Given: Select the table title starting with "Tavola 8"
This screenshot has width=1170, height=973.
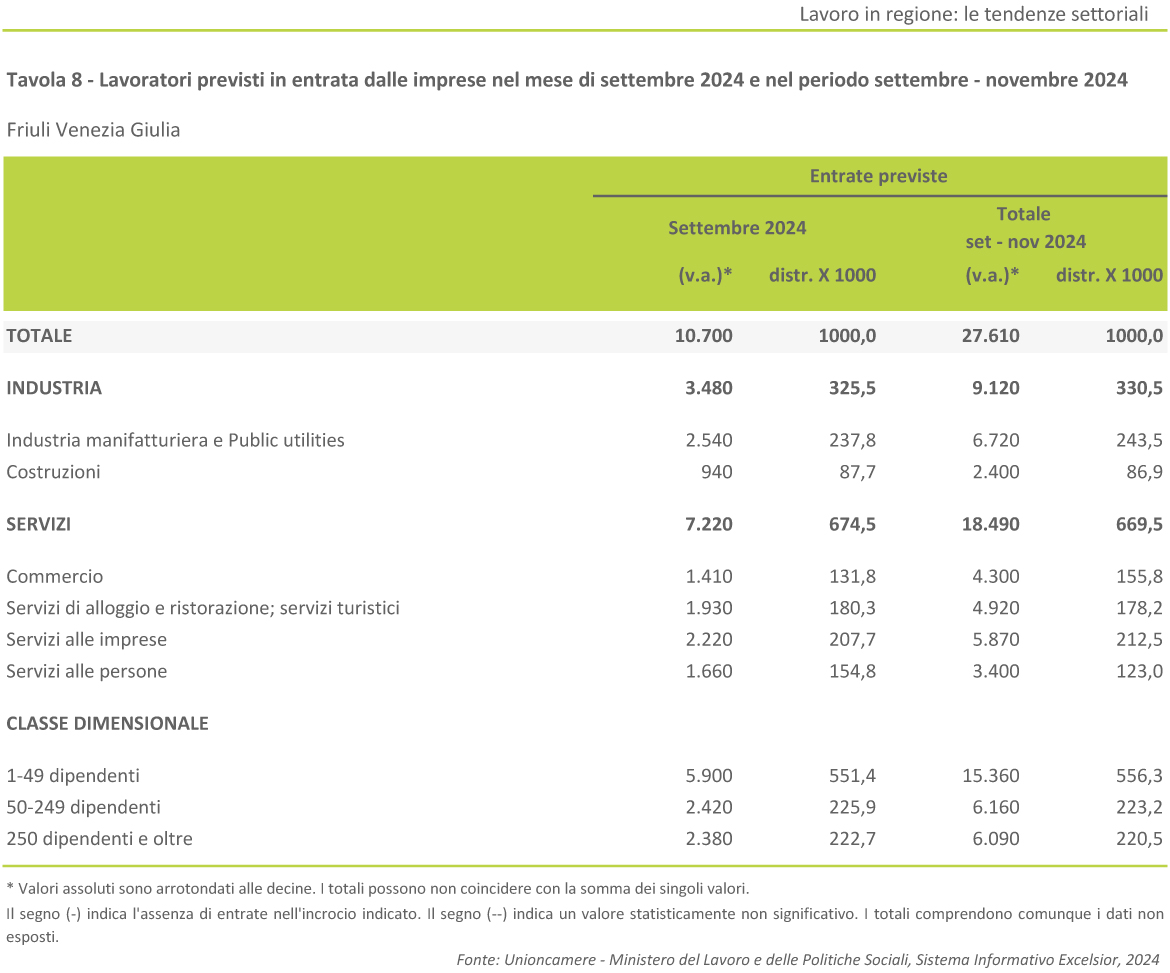Looking at the screenshot, I should point(567,80).
